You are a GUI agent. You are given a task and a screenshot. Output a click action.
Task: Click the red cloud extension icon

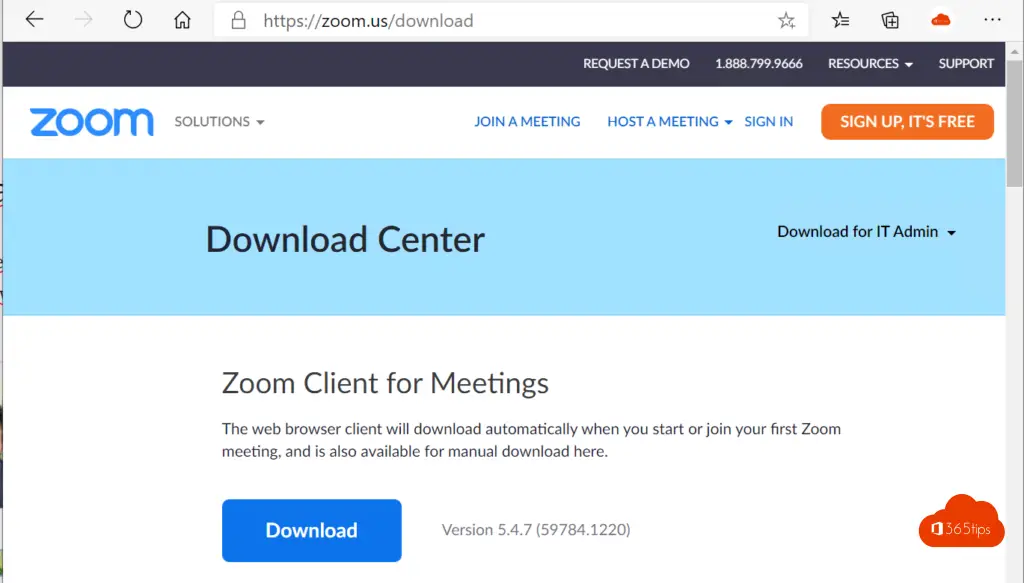[x=941, y=20]
